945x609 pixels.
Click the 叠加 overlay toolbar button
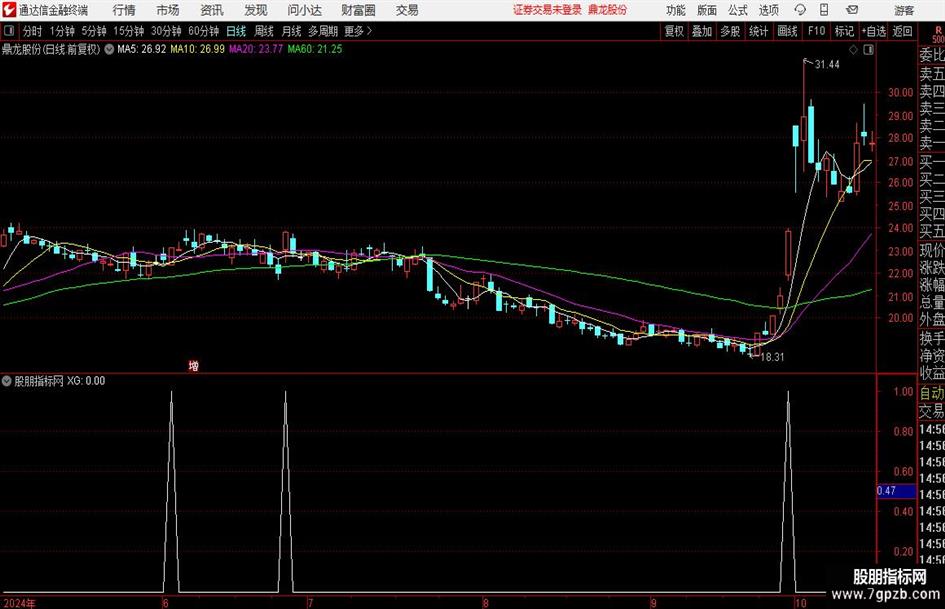pyautogui.click(x=702, y=31)
